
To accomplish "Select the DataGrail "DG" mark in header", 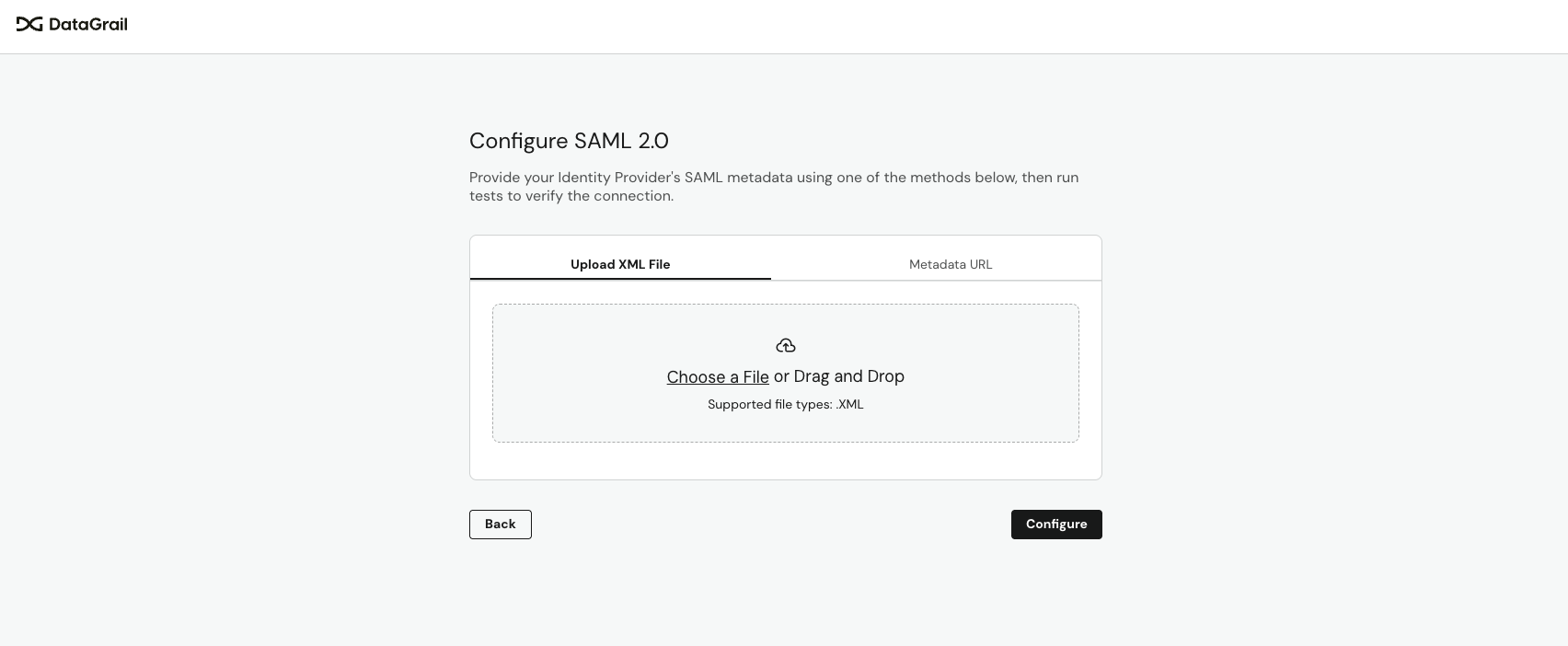I will coord(30,25).
